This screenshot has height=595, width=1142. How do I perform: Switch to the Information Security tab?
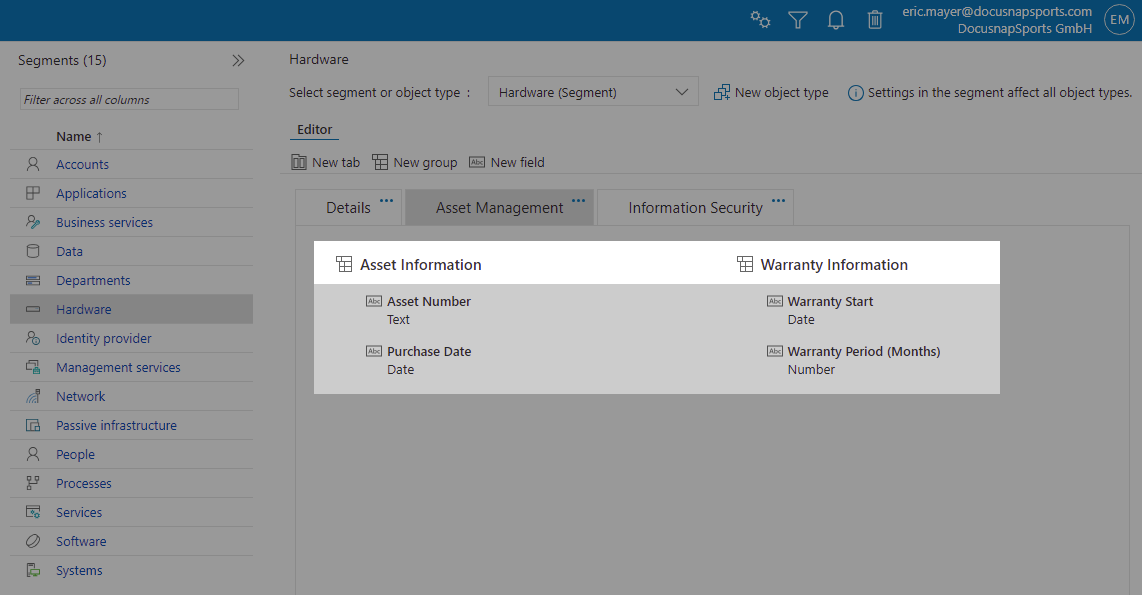point(694,208)
